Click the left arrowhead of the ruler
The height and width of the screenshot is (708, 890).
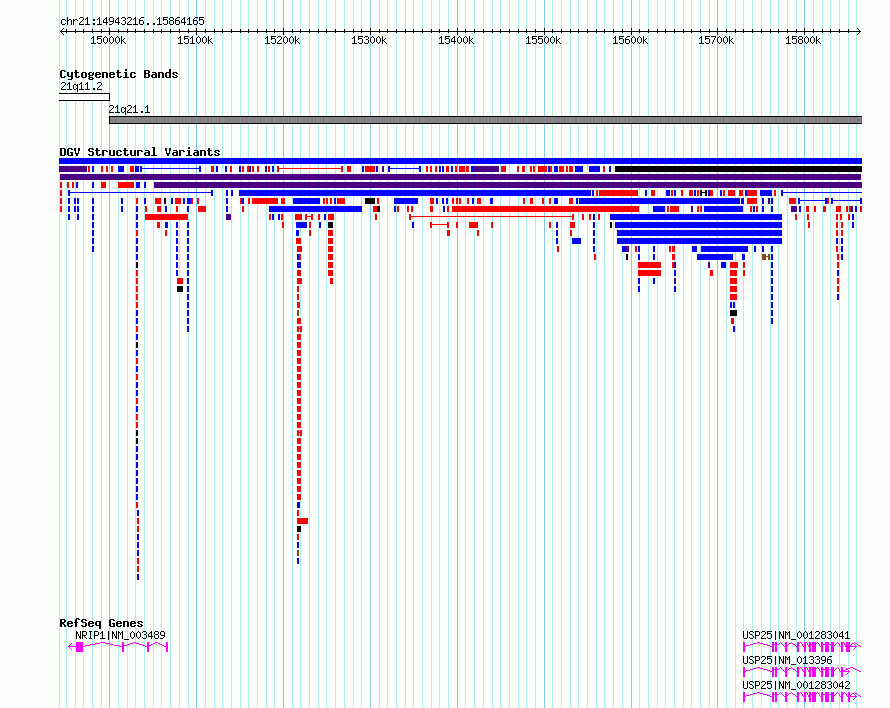[62, 31]
